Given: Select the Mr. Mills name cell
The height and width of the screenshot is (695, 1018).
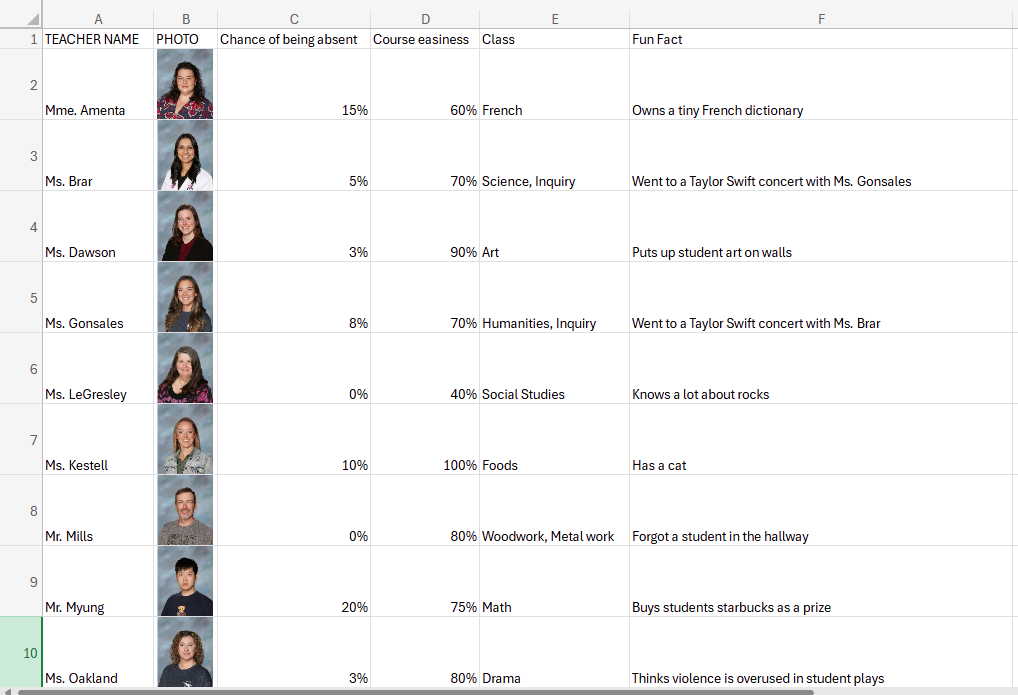Looking at the screenshot, I should (98, 510).
